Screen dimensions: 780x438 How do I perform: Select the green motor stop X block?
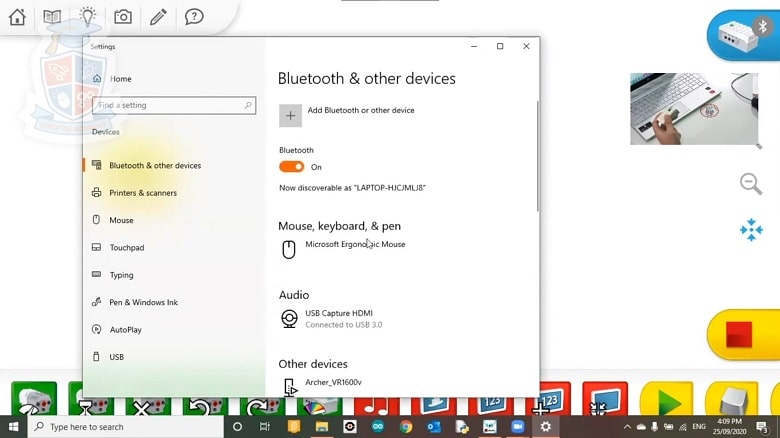(148, 406)
